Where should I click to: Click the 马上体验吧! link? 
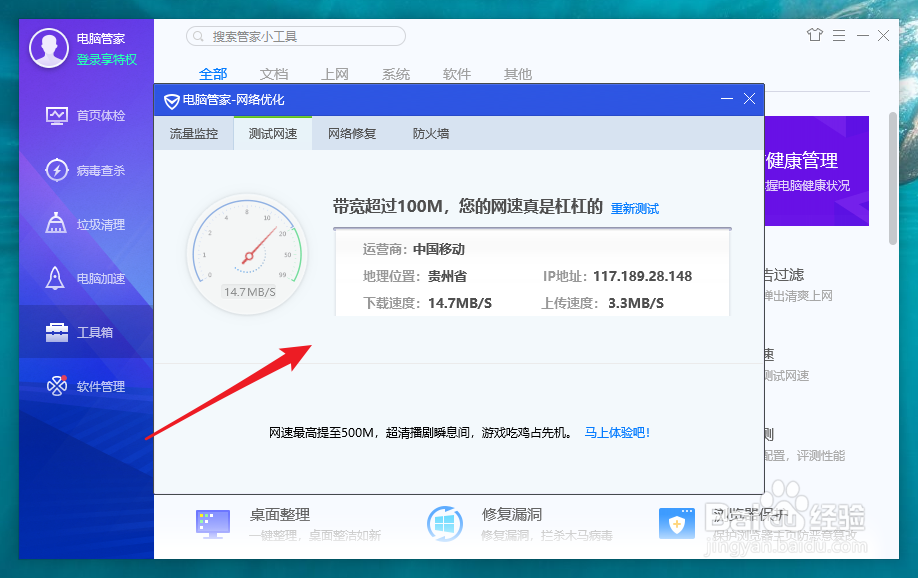click(617, 433)
